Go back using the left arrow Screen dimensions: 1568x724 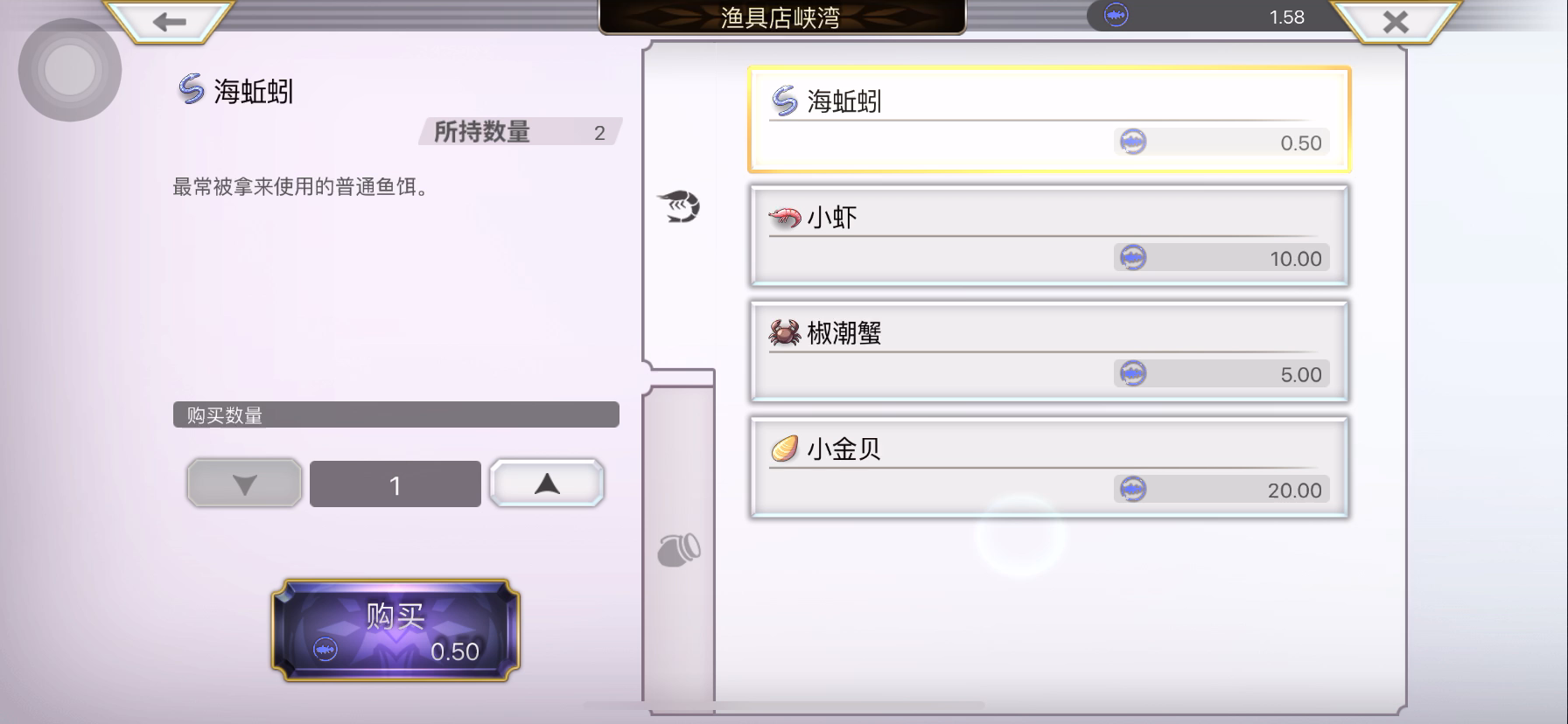pos(169,22)
